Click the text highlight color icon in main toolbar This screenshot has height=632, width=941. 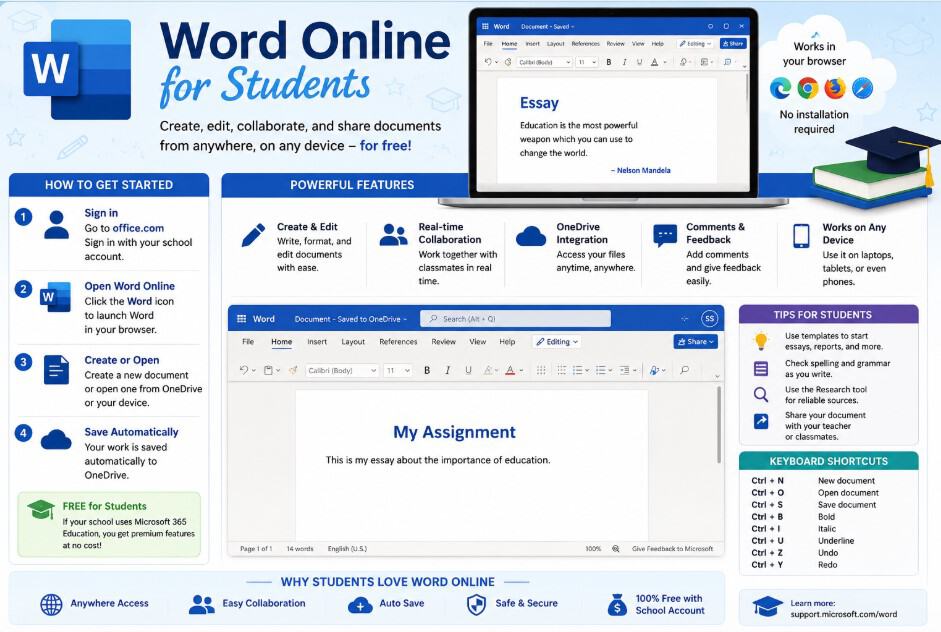point(489,370)
